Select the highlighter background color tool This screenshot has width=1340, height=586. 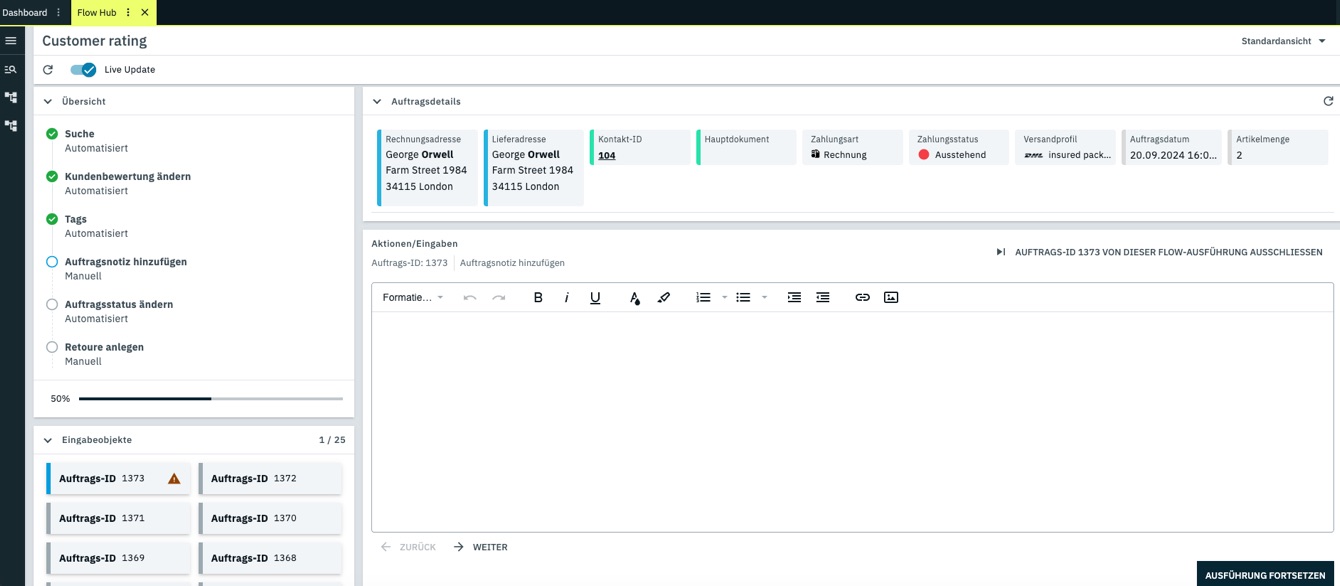663,297
